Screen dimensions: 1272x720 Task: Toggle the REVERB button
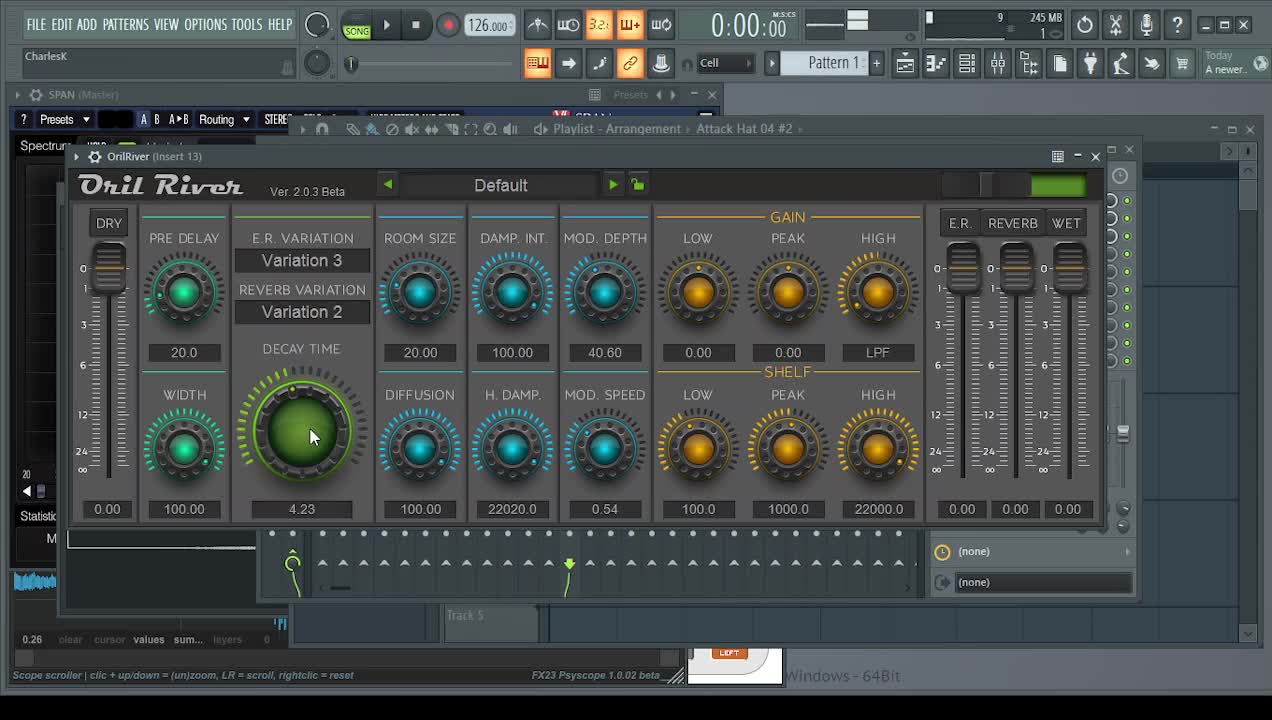[x=1012, y=223]
